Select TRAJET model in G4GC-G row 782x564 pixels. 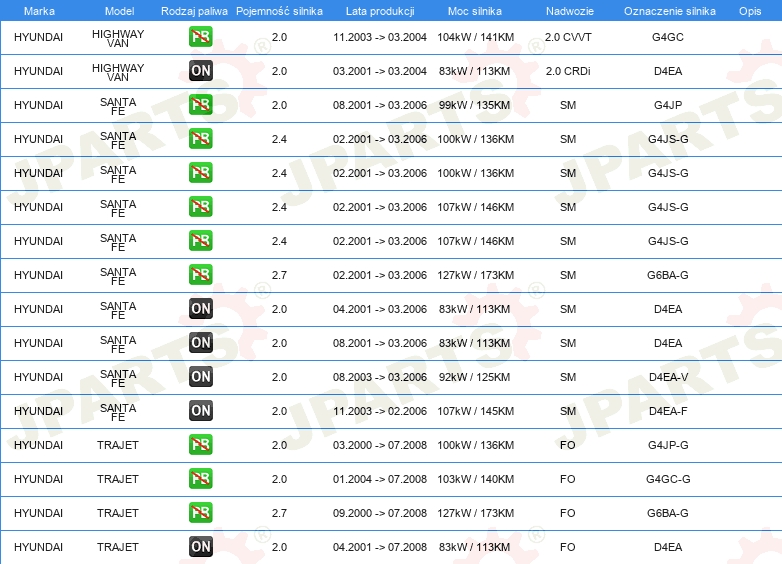[118, 479]
